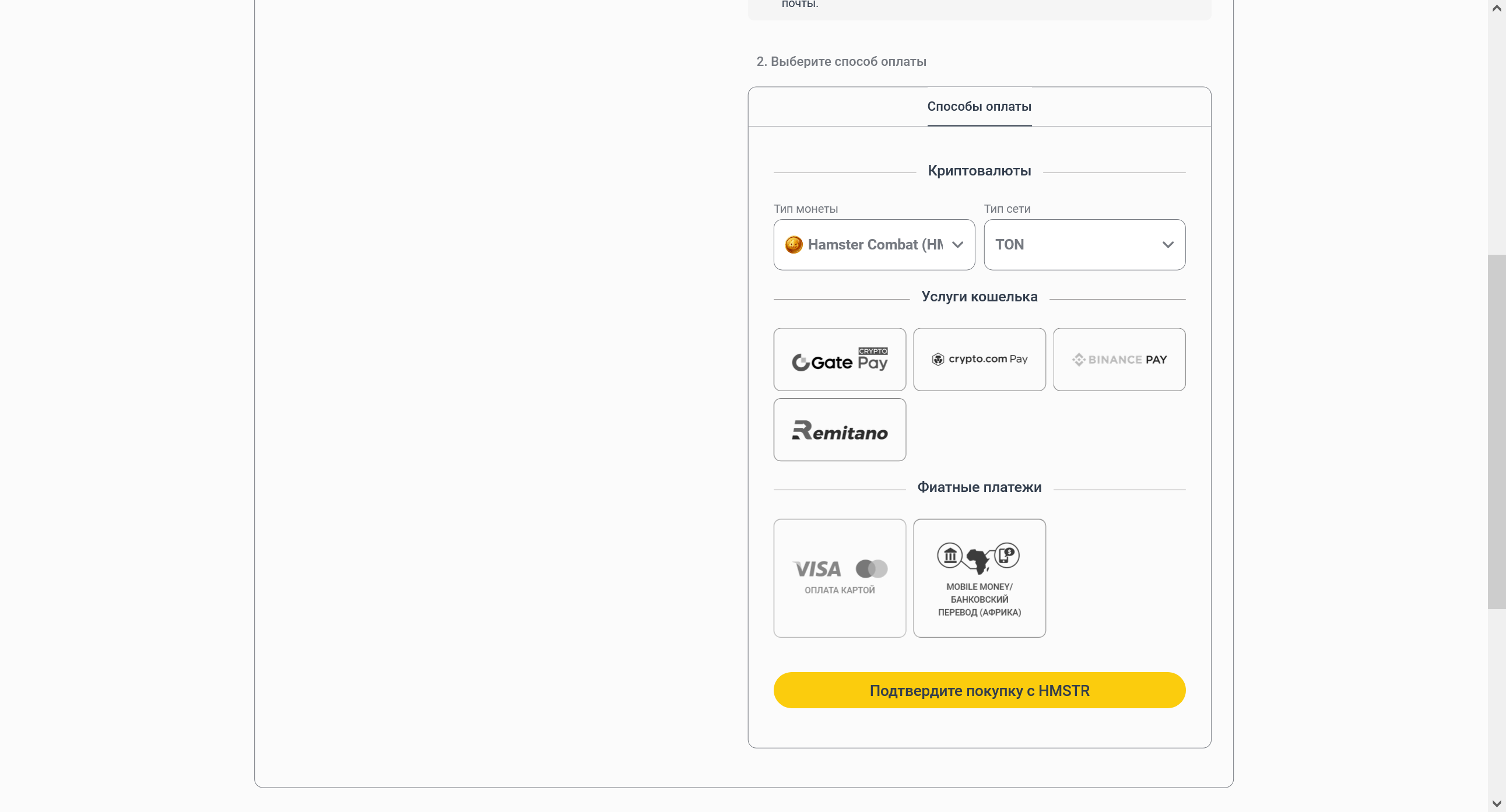Pick Mobile Money Africa bank transfer

pos(980,578)
